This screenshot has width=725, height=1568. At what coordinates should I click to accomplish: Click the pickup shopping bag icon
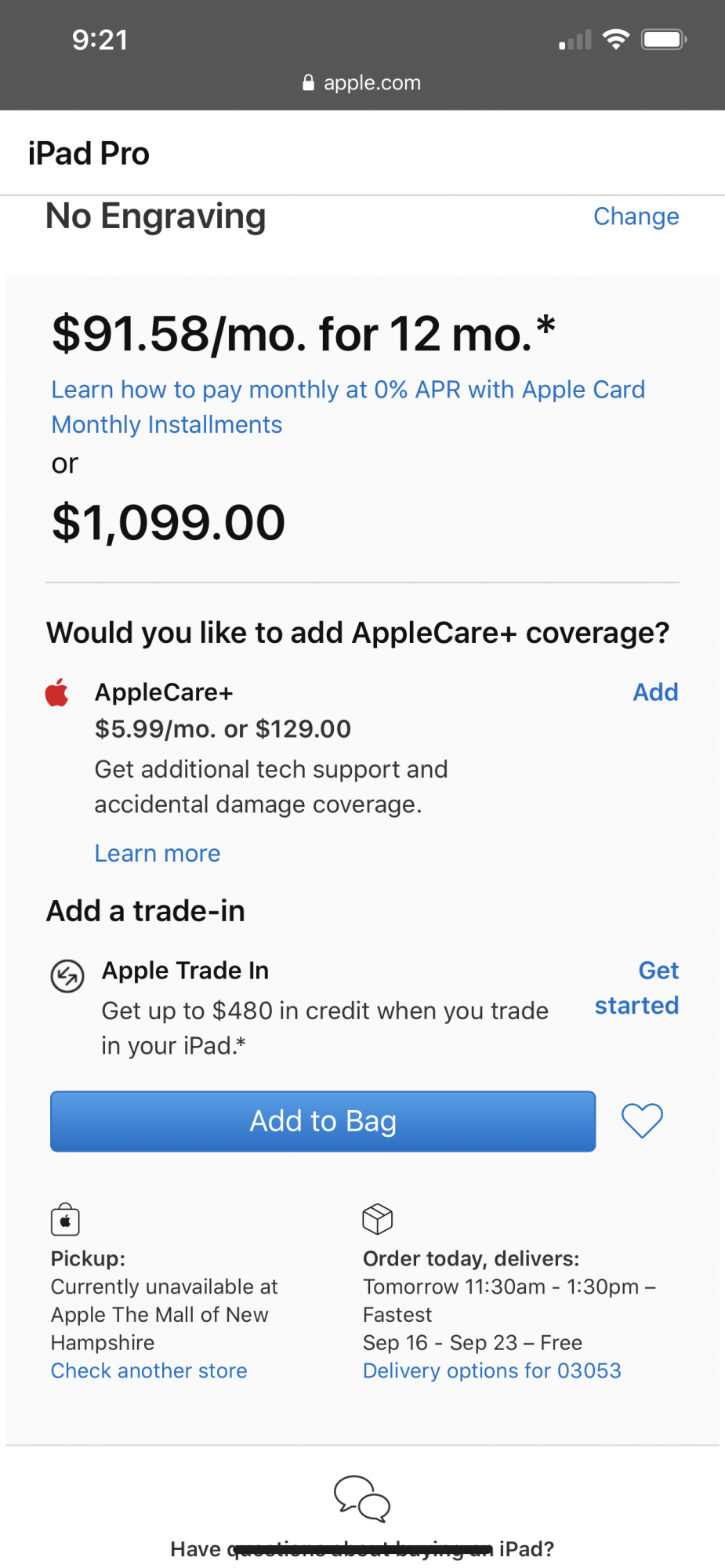[x=65, y=1219]
